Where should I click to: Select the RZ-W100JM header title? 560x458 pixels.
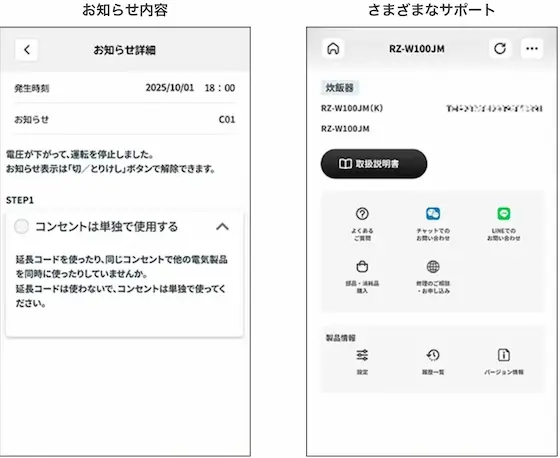416,49
